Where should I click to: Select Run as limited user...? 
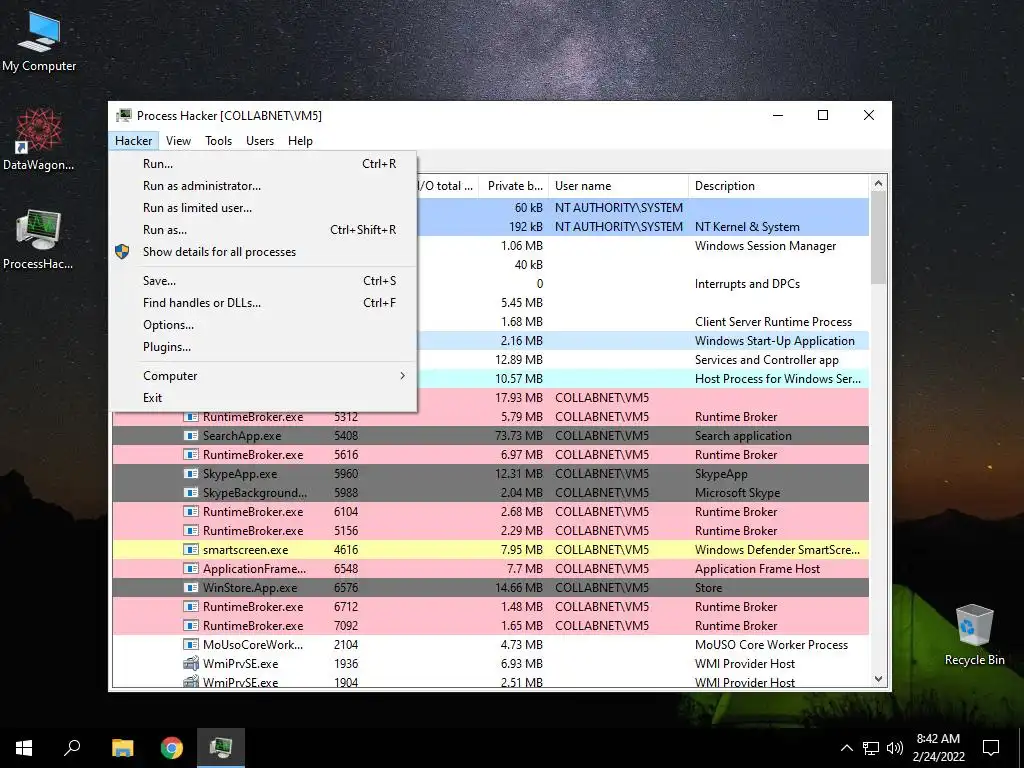[264, 208]
